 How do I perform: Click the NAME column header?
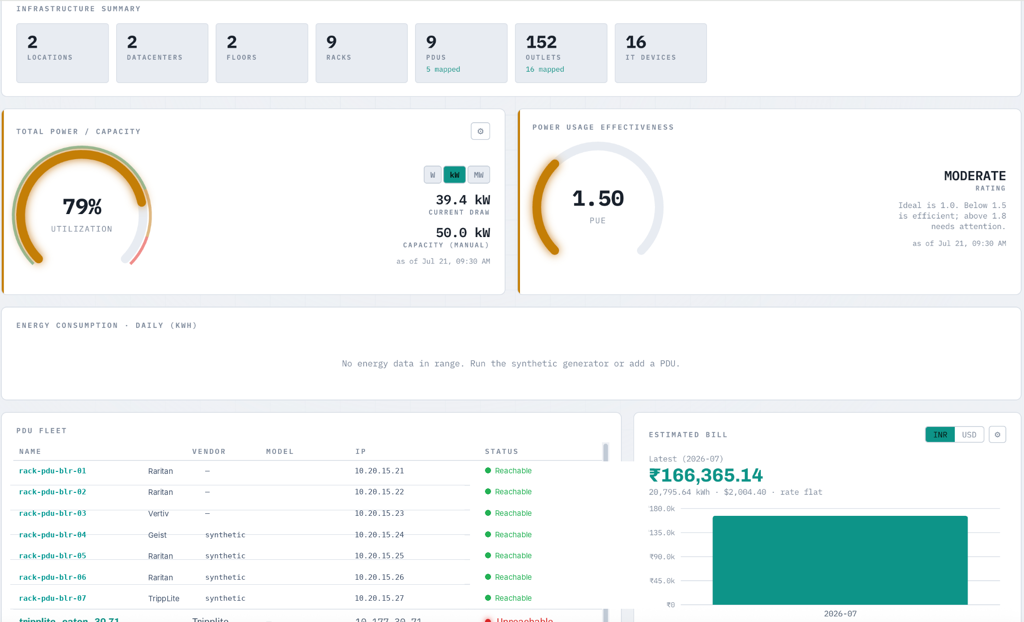[x=30, y=451]
